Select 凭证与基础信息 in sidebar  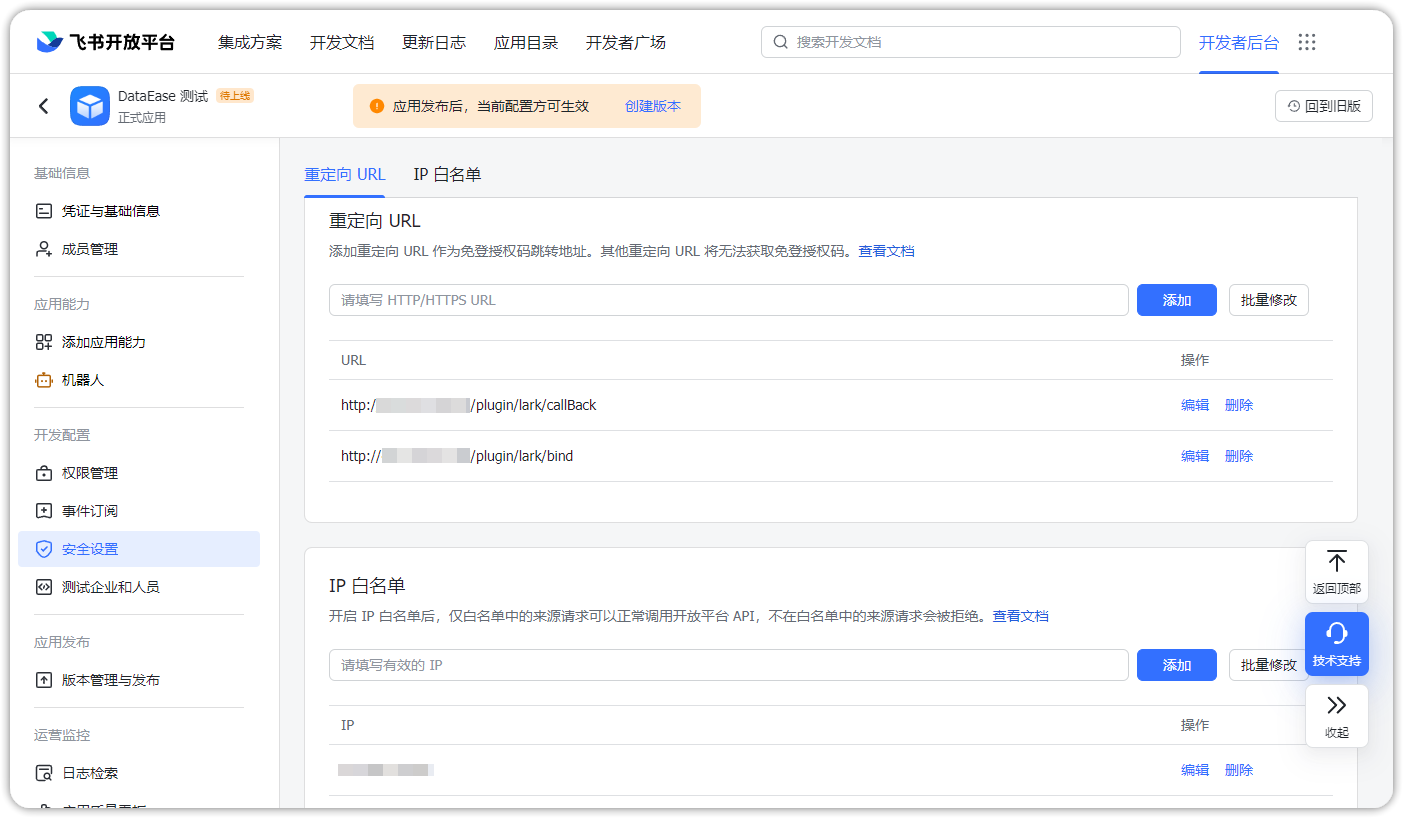[x=139, y=211]
